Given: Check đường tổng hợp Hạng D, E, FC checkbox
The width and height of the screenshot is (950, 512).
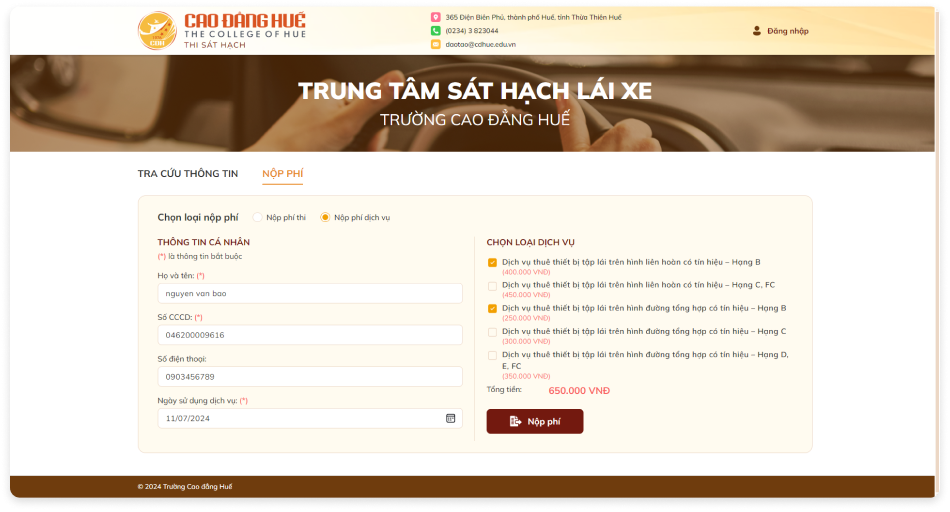Looking at the screenshot, I should click(492, 355).
